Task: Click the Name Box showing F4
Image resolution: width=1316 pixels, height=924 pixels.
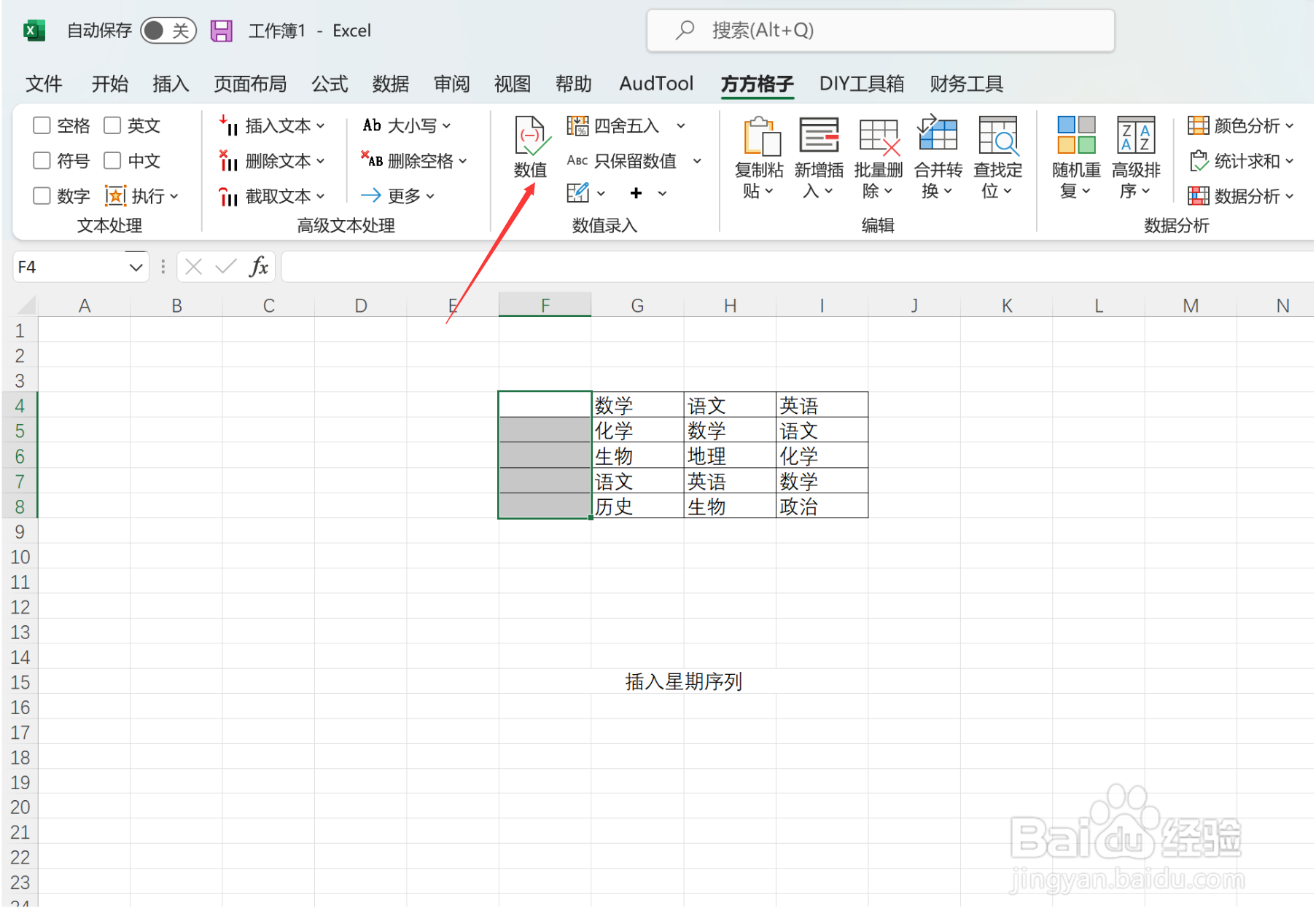Action: pyautogui.click(x=71, y=267)
